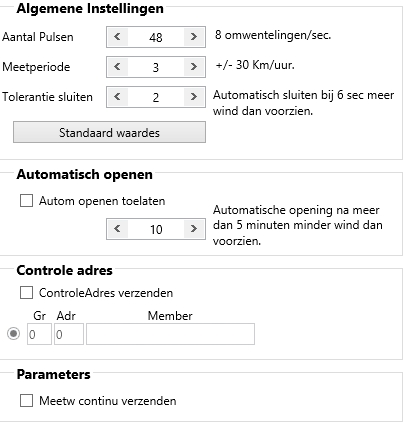Click the Adr input field
This screenshot has height=430, width=407.
(69, 334)
